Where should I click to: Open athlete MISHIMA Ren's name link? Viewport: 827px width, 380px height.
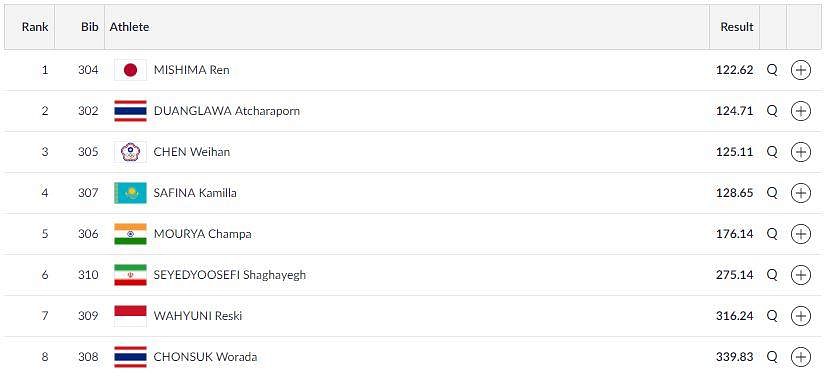tap(191, 70)
